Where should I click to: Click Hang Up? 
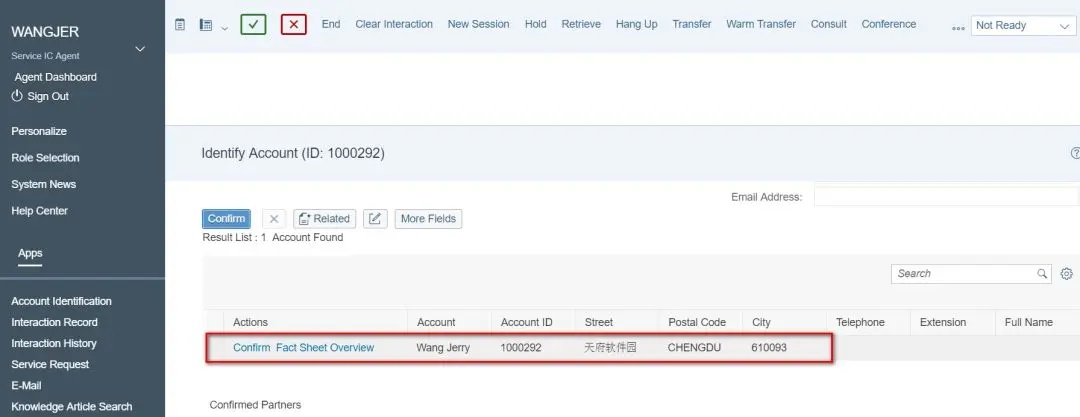(636, 24)
